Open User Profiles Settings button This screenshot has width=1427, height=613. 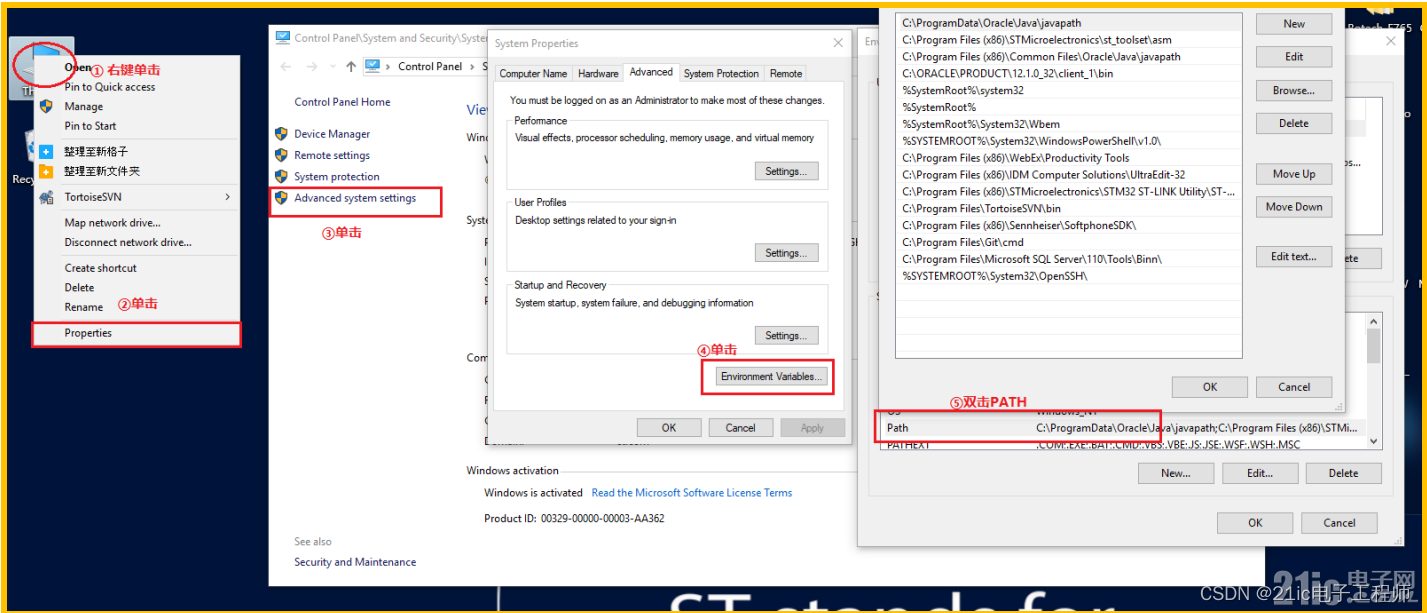[x=786, y=253]
